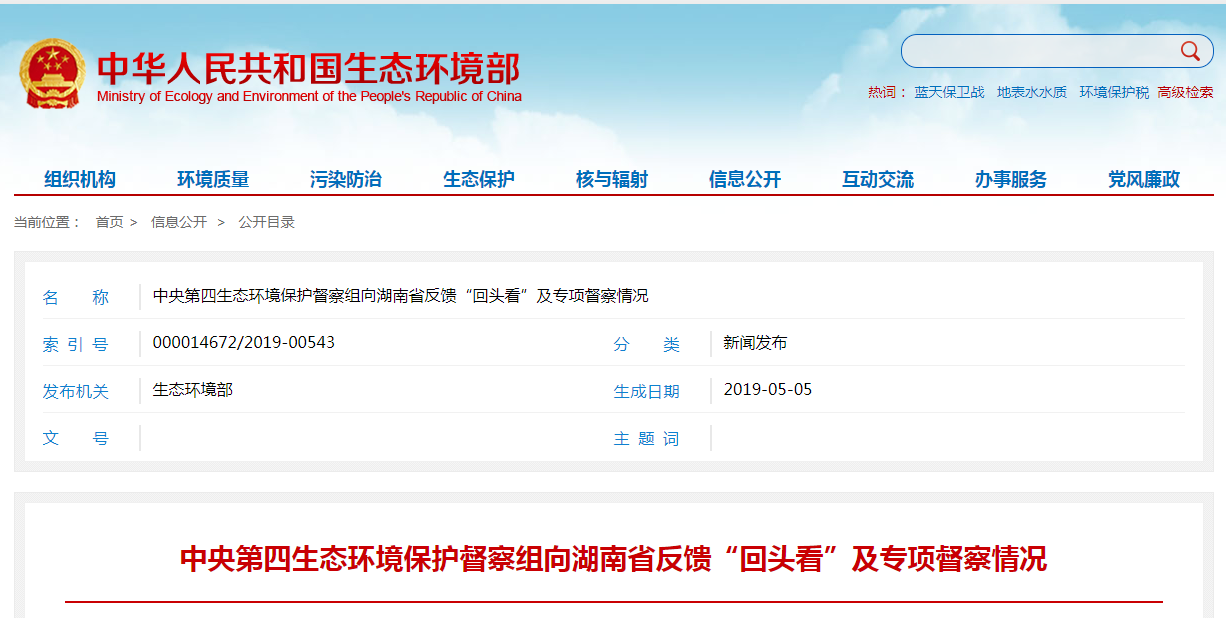Click the 索引号 field label
The image size is (1226, 618).
(x=75, y=345)
